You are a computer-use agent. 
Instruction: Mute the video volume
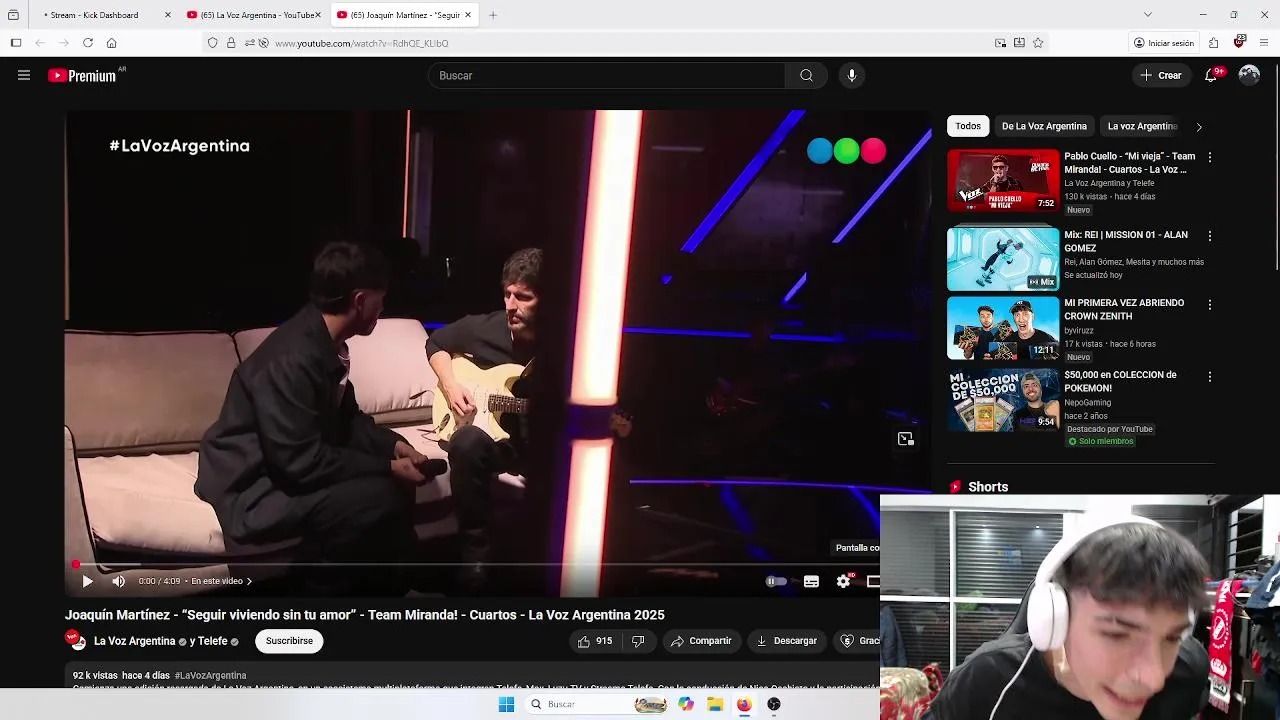coord(118,581)
